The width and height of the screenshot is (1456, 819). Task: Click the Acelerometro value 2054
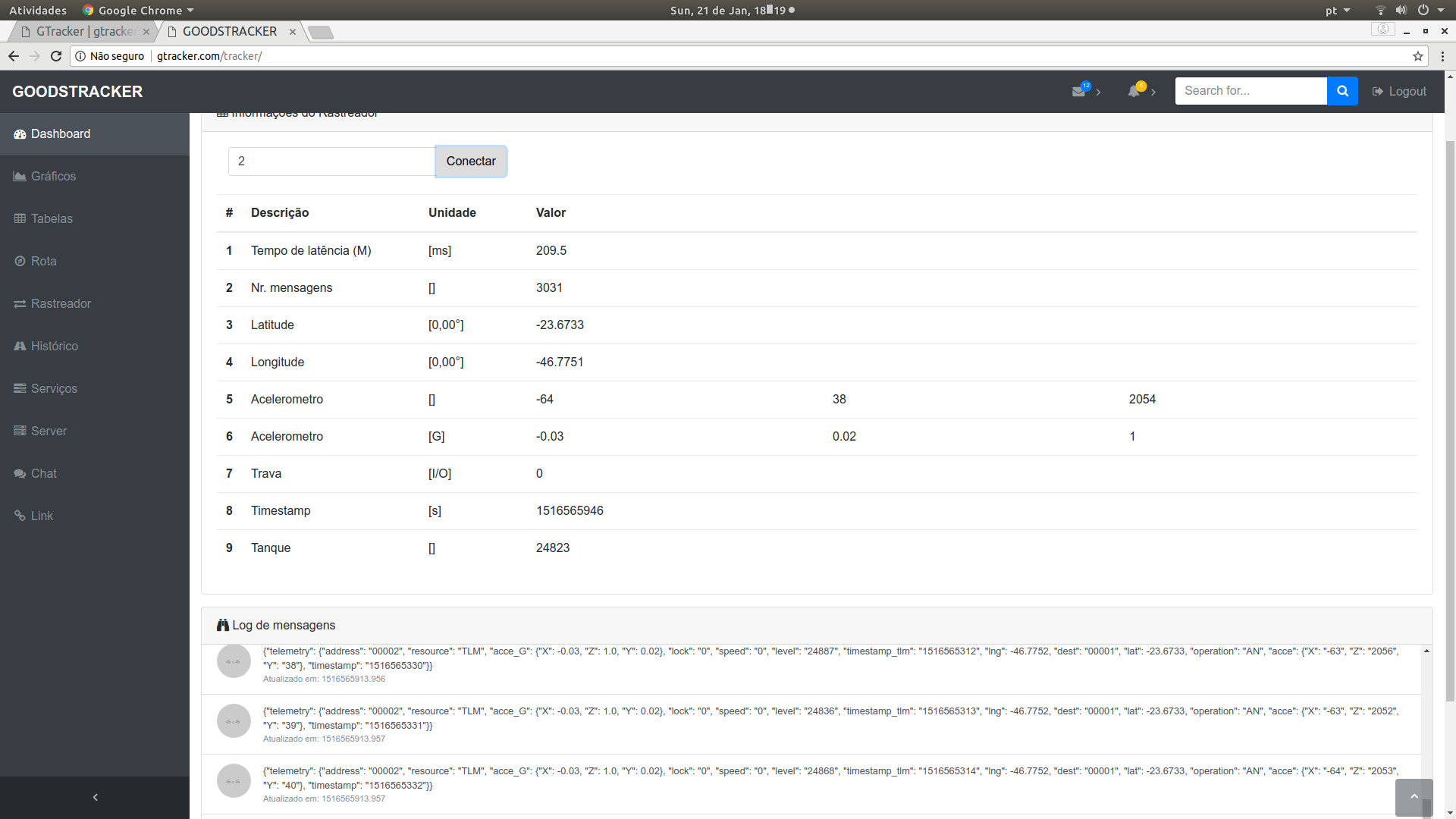click(x=1142, y=400)
